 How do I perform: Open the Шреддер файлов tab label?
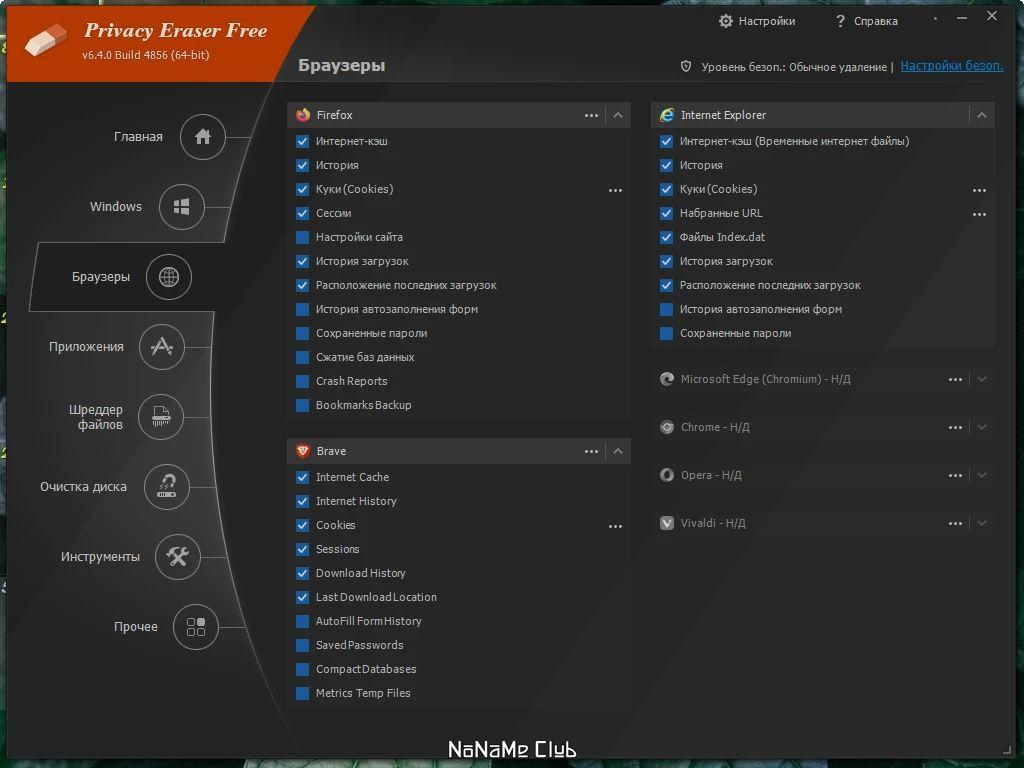(x=97, y=417)
